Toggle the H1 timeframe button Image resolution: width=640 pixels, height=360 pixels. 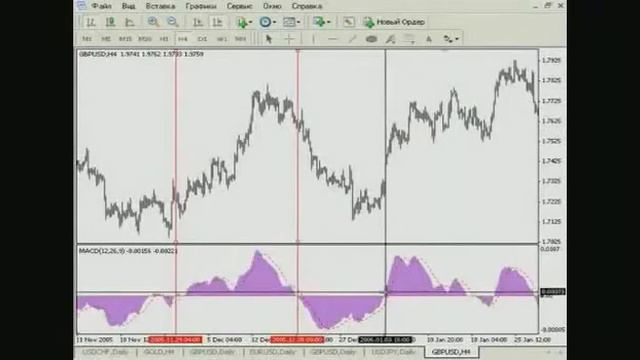click(x=164, y=39)
